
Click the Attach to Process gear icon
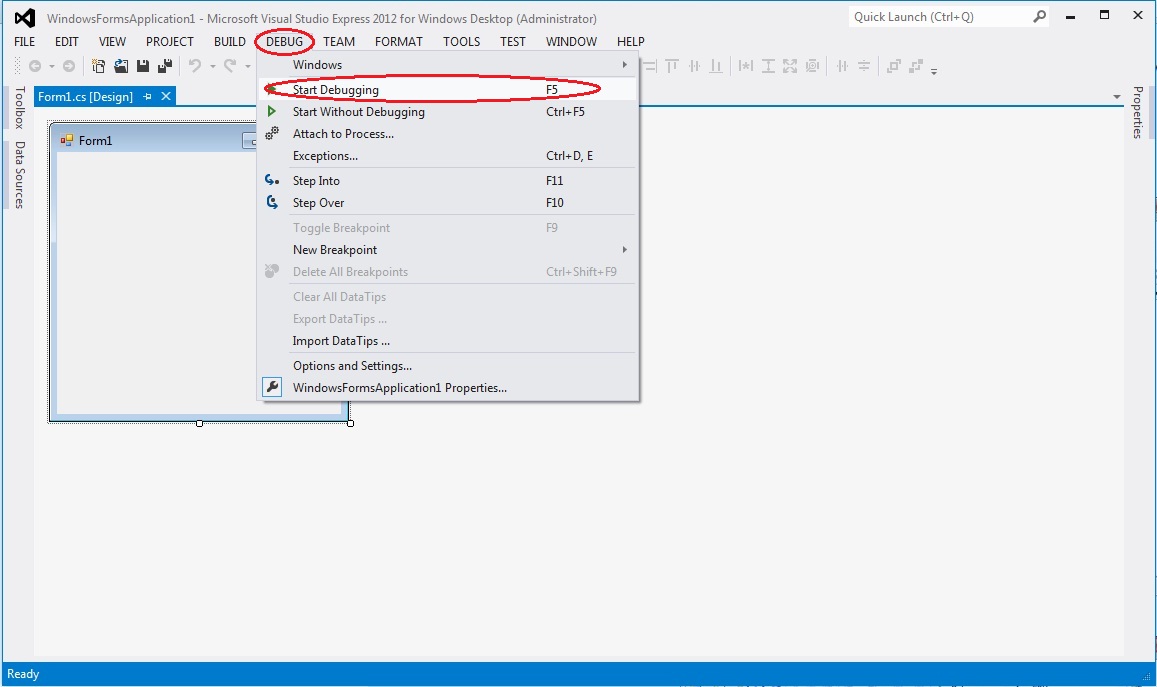coord(272,134)
